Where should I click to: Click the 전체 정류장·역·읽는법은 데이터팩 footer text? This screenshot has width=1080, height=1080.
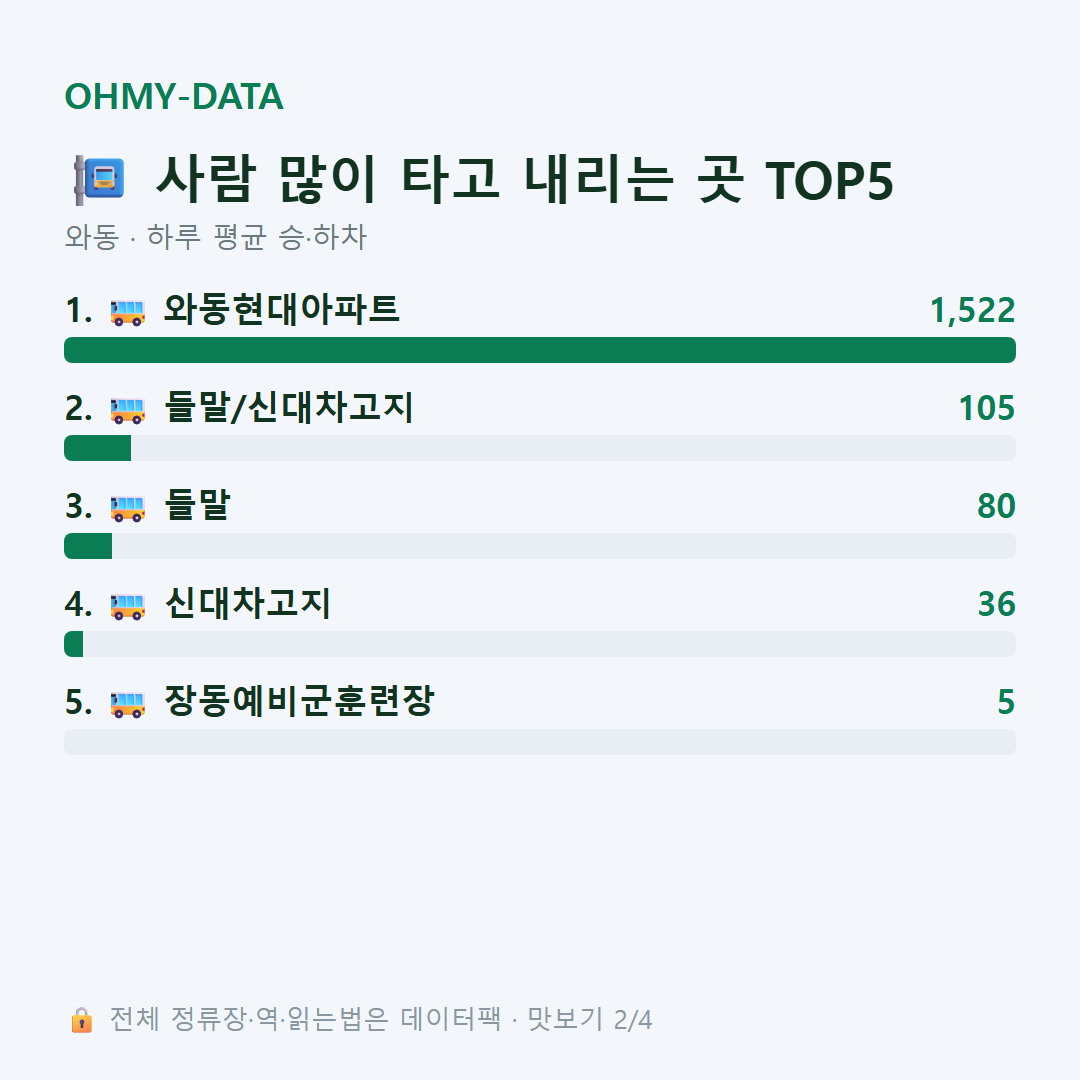306,1019
